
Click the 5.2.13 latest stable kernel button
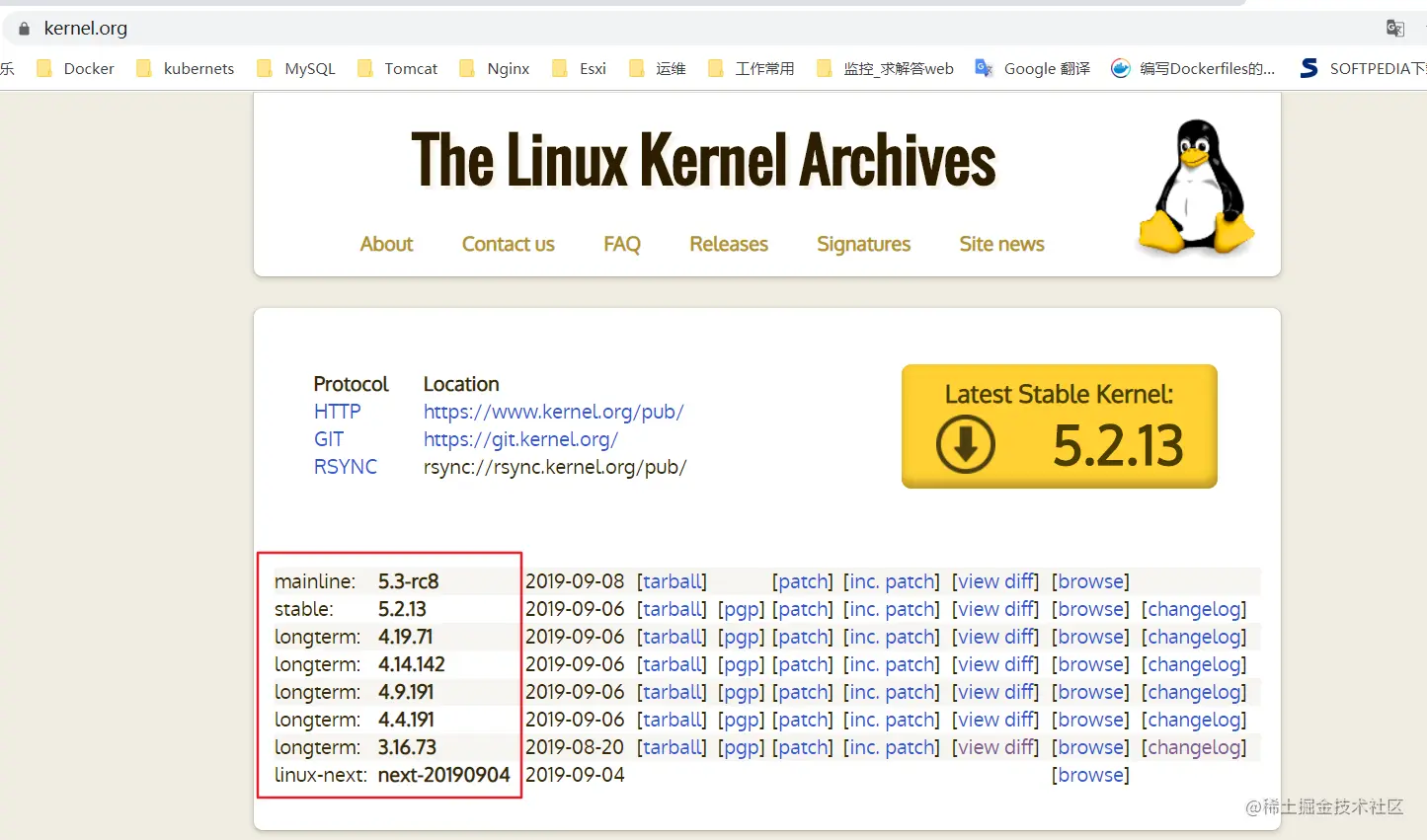pos(1059,426)
